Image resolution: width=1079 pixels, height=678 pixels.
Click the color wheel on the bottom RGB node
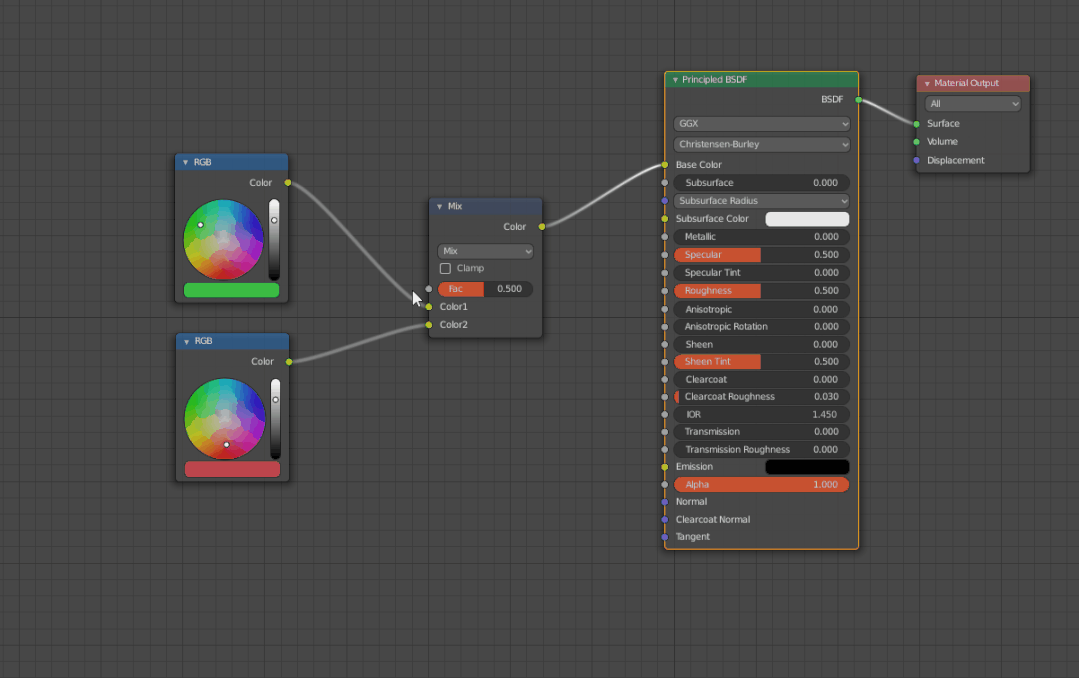225,419
